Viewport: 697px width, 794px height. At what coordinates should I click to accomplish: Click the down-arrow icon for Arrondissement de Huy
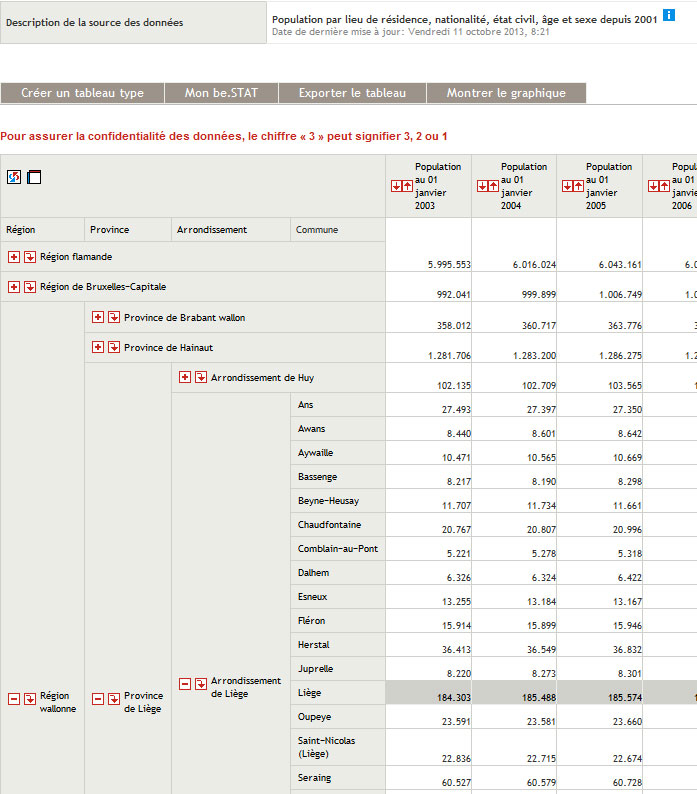coord(201,377)
